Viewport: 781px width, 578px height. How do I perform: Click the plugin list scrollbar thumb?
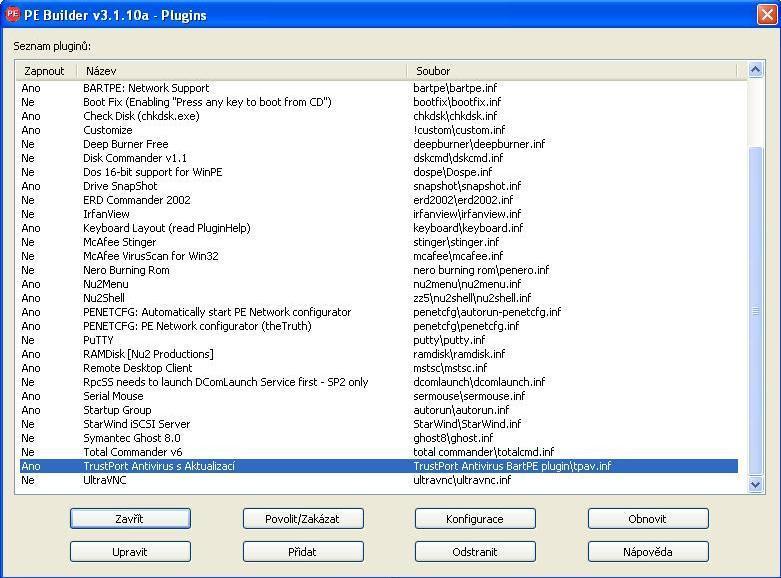point(756,311)
